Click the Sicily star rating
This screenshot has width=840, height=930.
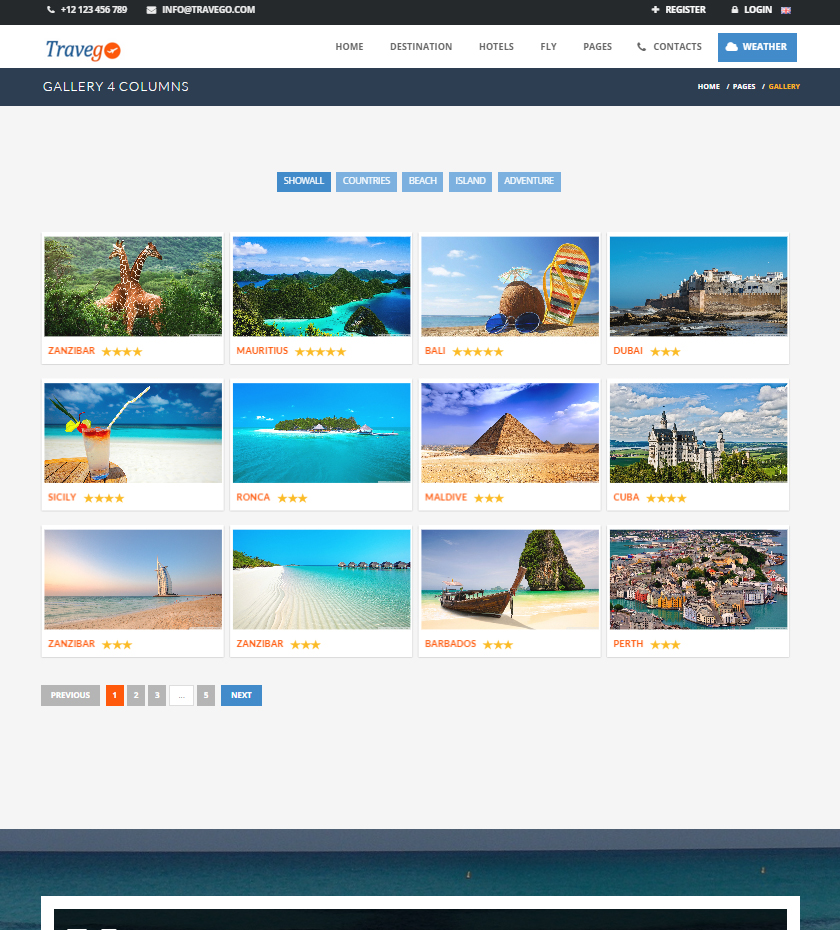(104, 498)
